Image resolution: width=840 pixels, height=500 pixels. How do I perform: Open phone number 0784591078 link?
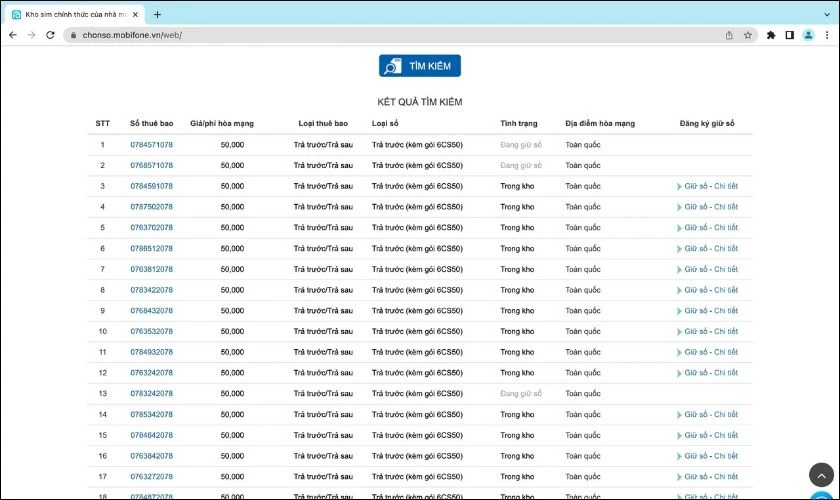[x=151, y=186]
